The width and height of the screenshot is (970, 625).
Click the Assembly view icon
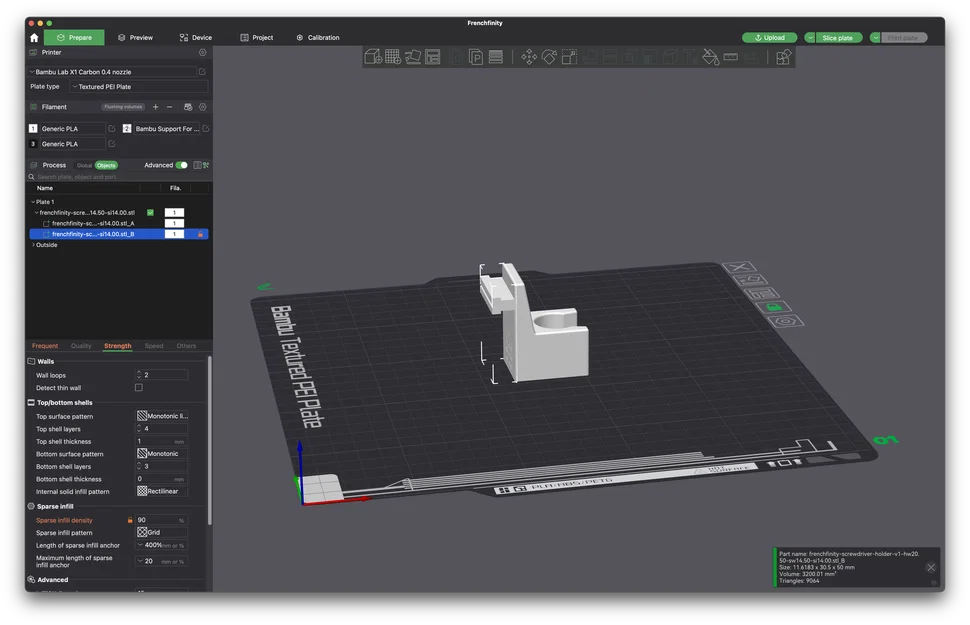click(784, 57)
